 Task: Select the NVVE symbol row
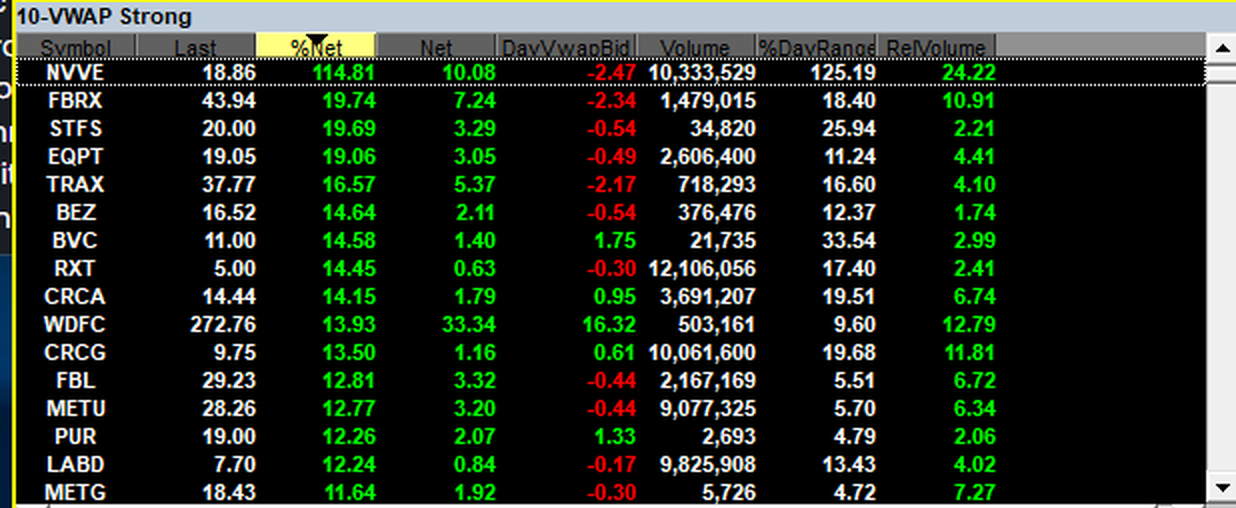[x=612, y=72]
